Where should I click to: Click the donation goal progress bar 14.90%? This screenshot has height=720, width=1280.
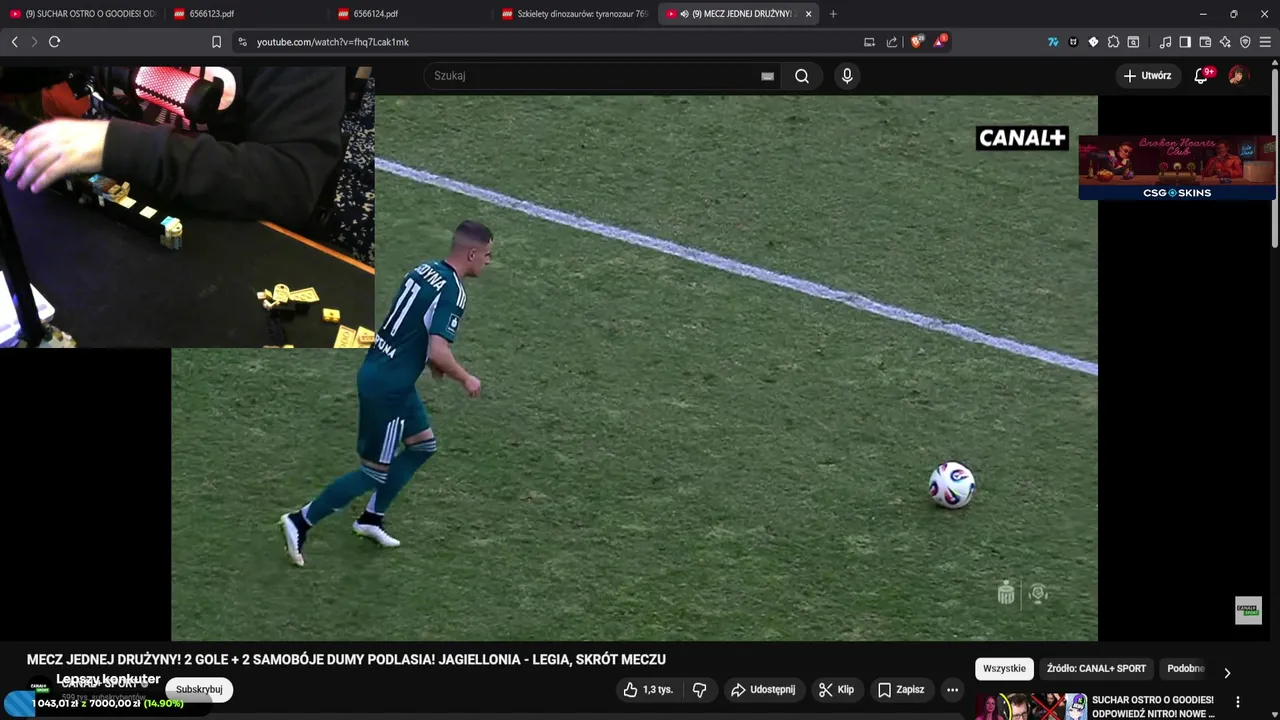click(x=109, y=703)
